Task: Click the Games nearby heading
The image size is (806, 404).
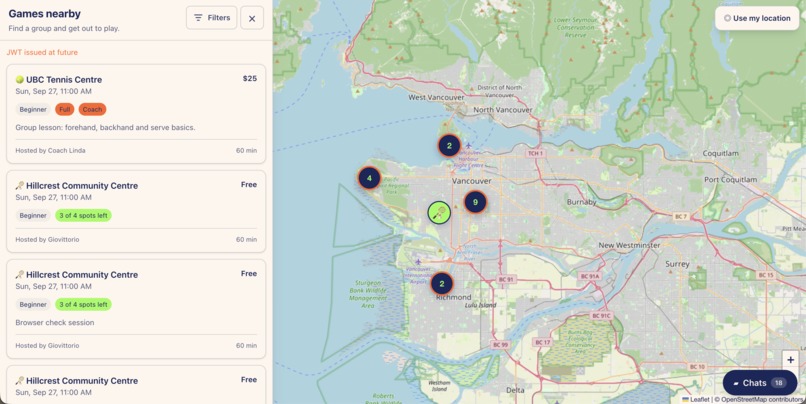Action: [x=45, y=14]
